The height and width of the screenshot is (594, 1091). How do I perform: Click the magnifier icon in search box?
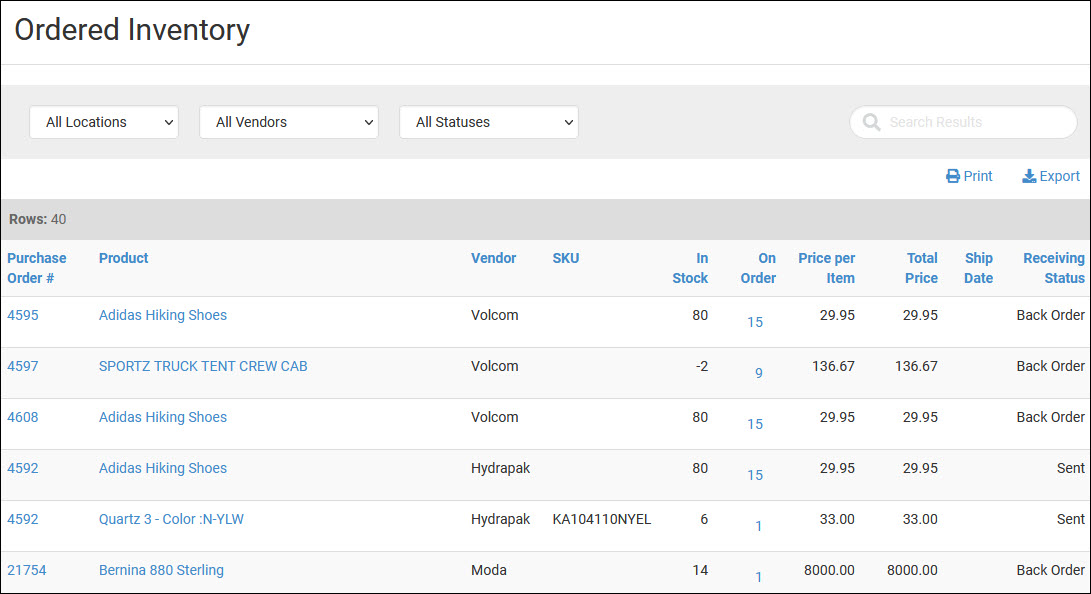[x=871, y=122]
